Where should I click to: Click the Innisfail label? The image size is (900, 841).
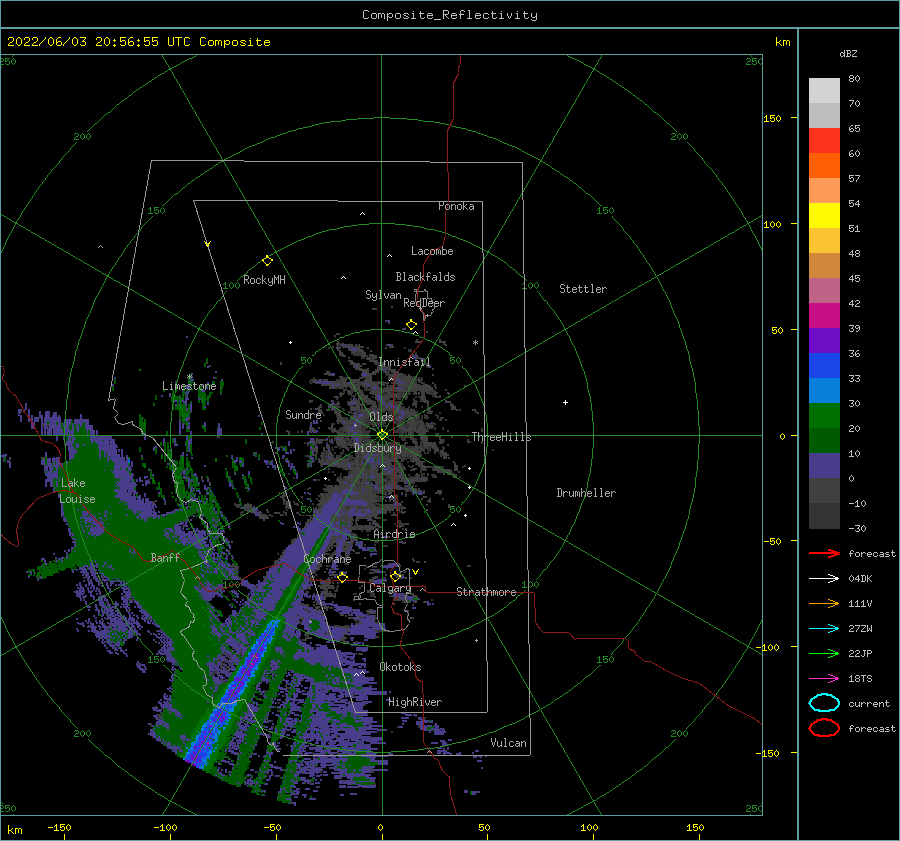coord(405,362)
